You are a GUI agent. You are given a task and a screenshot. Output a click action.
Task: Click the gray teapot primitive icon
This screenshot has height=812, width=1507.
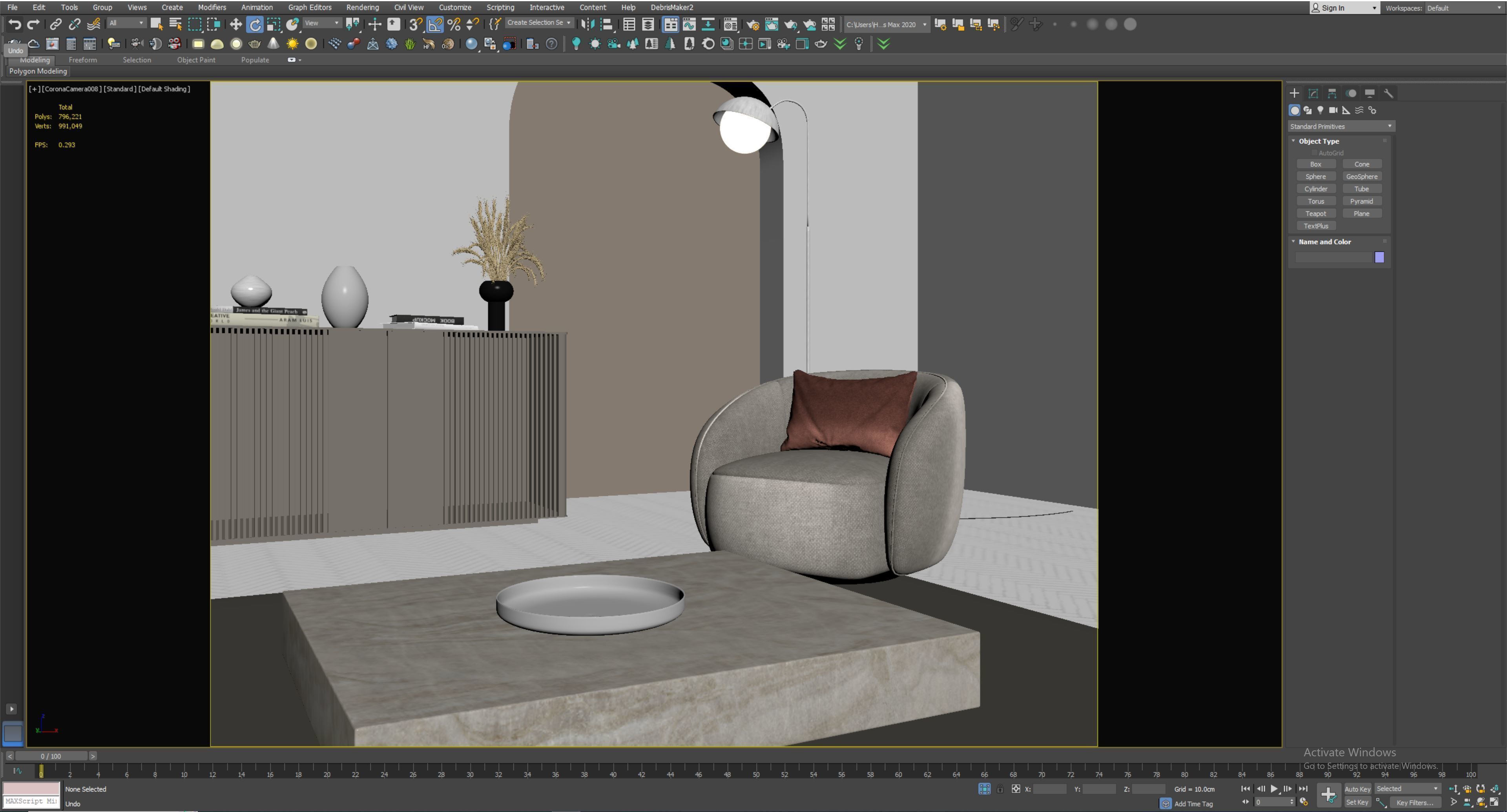click(x=254, y=44)
